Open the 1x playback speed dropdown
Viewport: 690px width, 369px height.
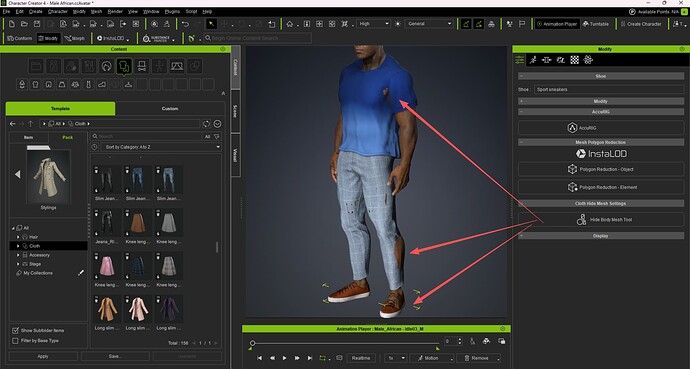tap(396, 358)
